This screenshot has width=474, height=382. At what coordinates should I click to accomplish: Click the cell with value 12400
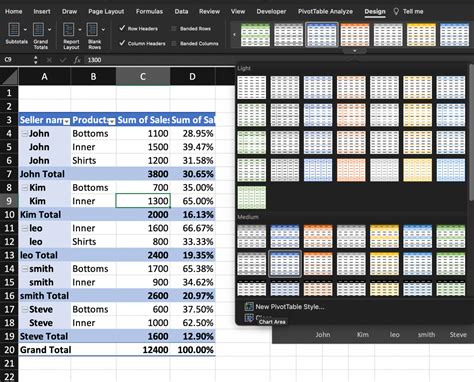coord(143,350)
